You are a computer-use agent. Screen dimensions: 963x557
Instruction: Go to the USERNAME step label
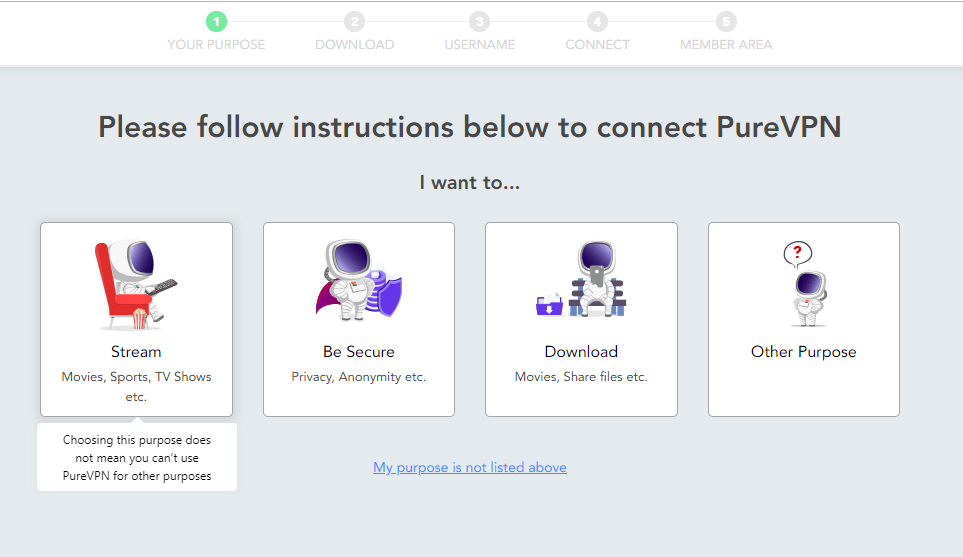[x=480, y=45]
